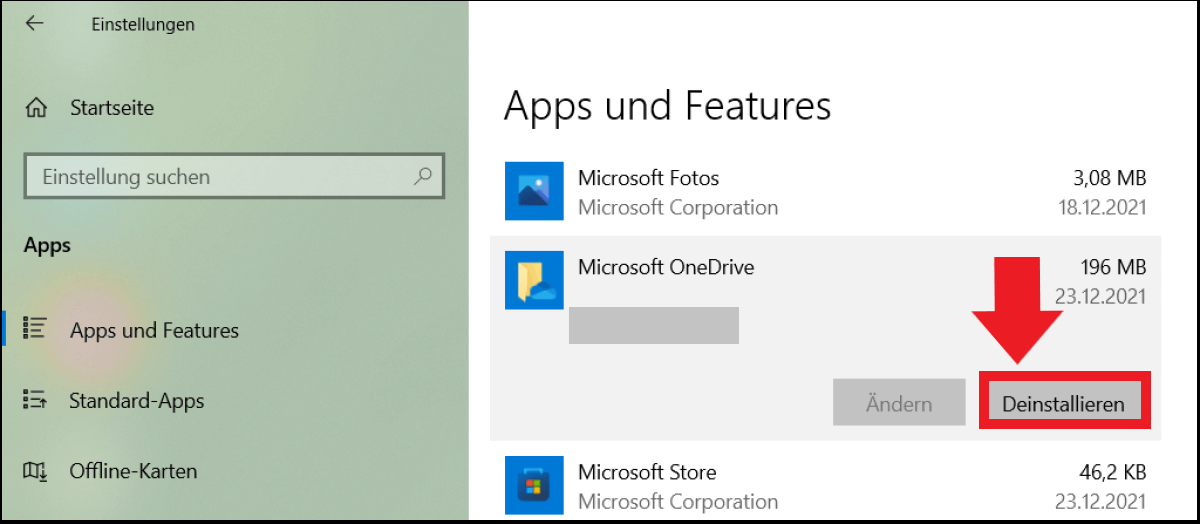
Task: Click the Microsoft Fotos app icon
Action: 534,192
